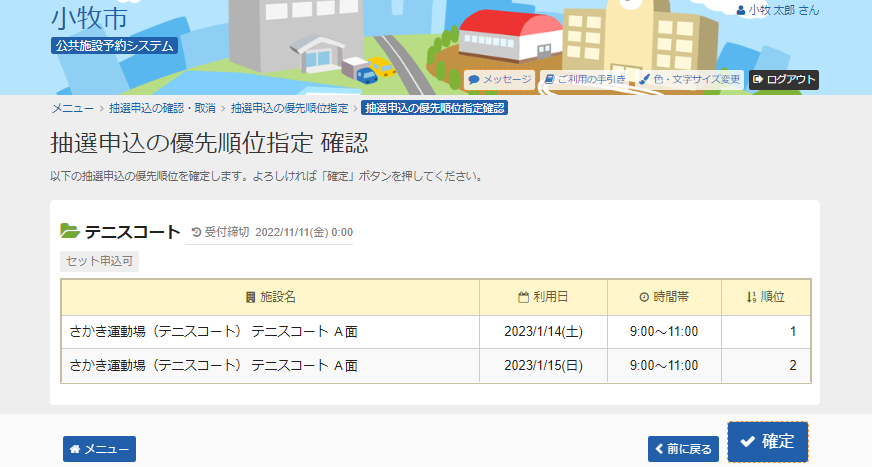This screenshot has width=872, height=467.
Task: Click the 確定 confirm button
Action: (767, 441)
